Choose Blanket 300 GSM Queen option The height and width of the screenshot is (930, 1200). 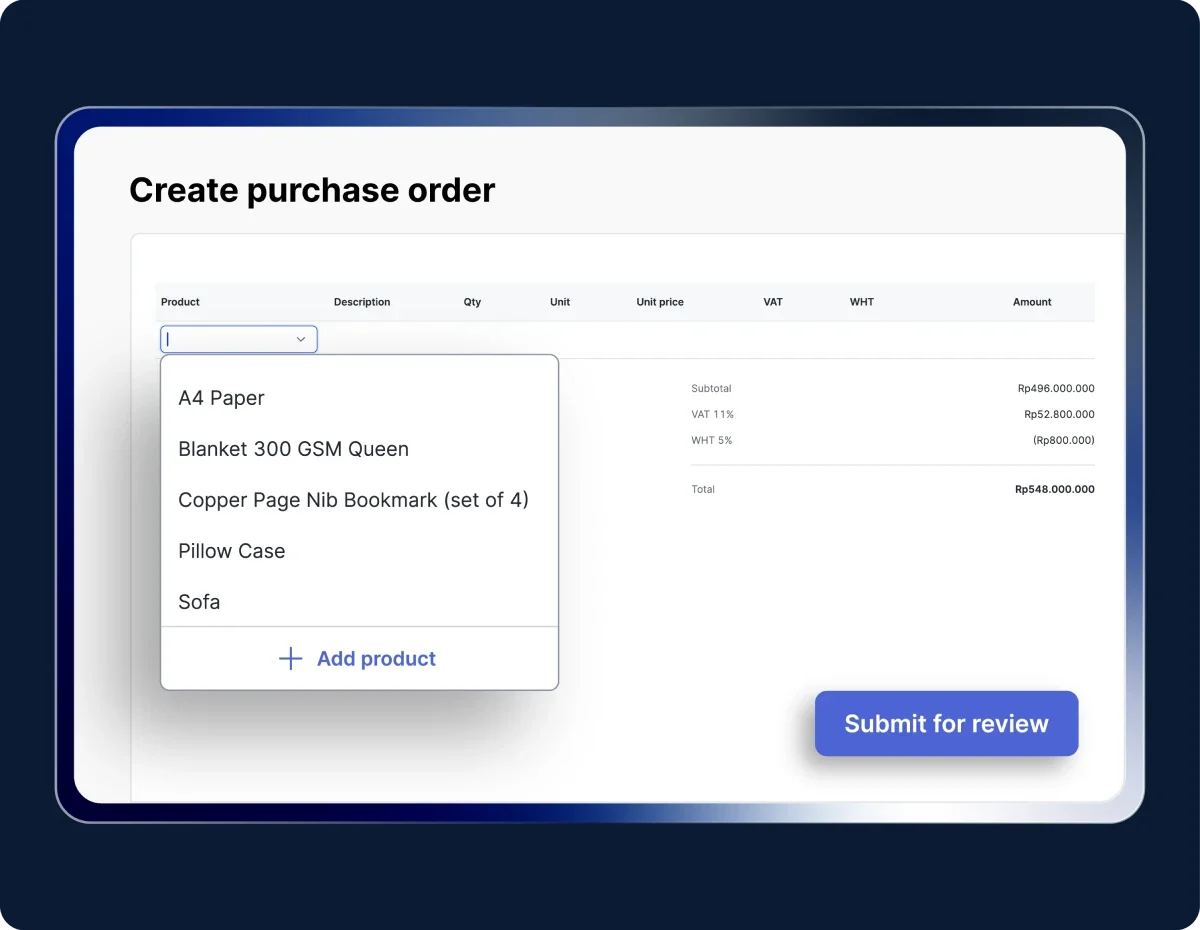(293, 449)
